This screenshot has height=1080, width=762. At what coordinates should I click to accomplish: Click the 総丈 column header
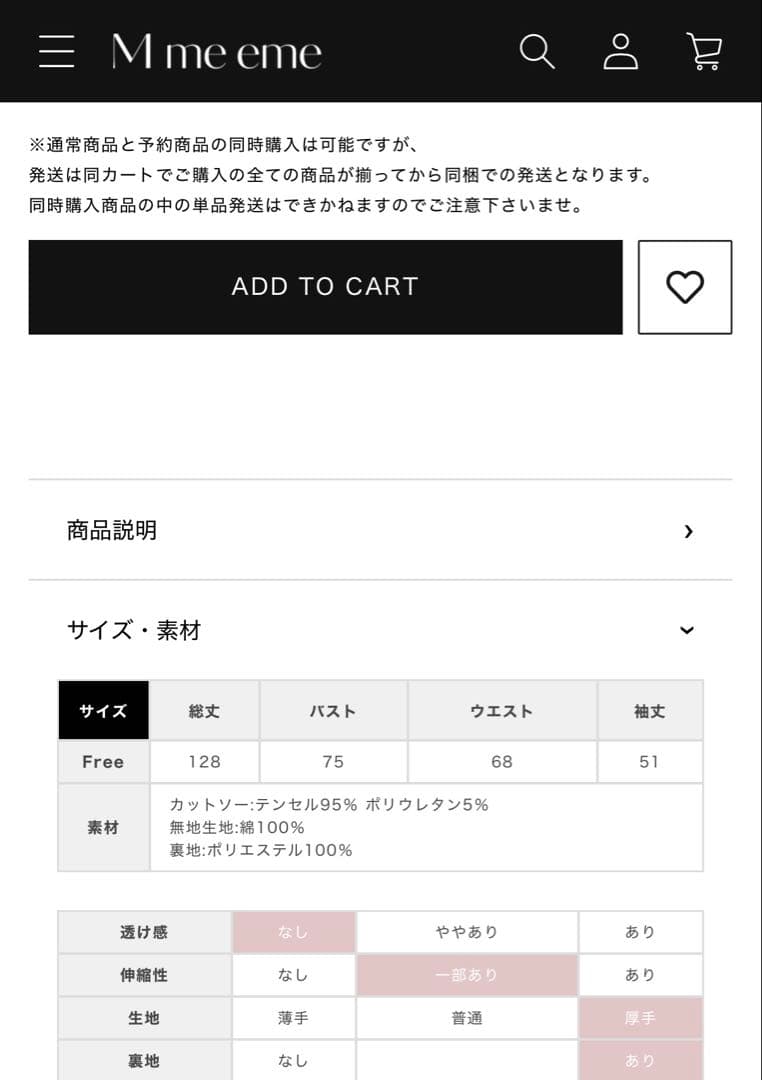pyautogui.click(x=204, y=711)
